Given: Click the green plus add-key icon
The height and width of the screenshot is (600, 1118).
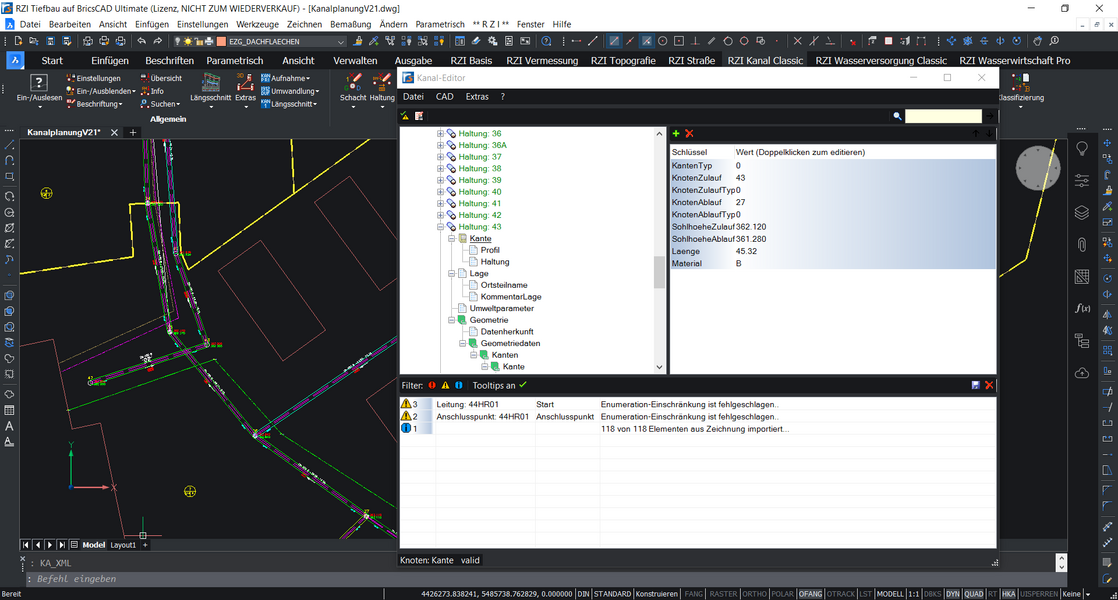Looking at the screenshot, I should coord(676,133).
